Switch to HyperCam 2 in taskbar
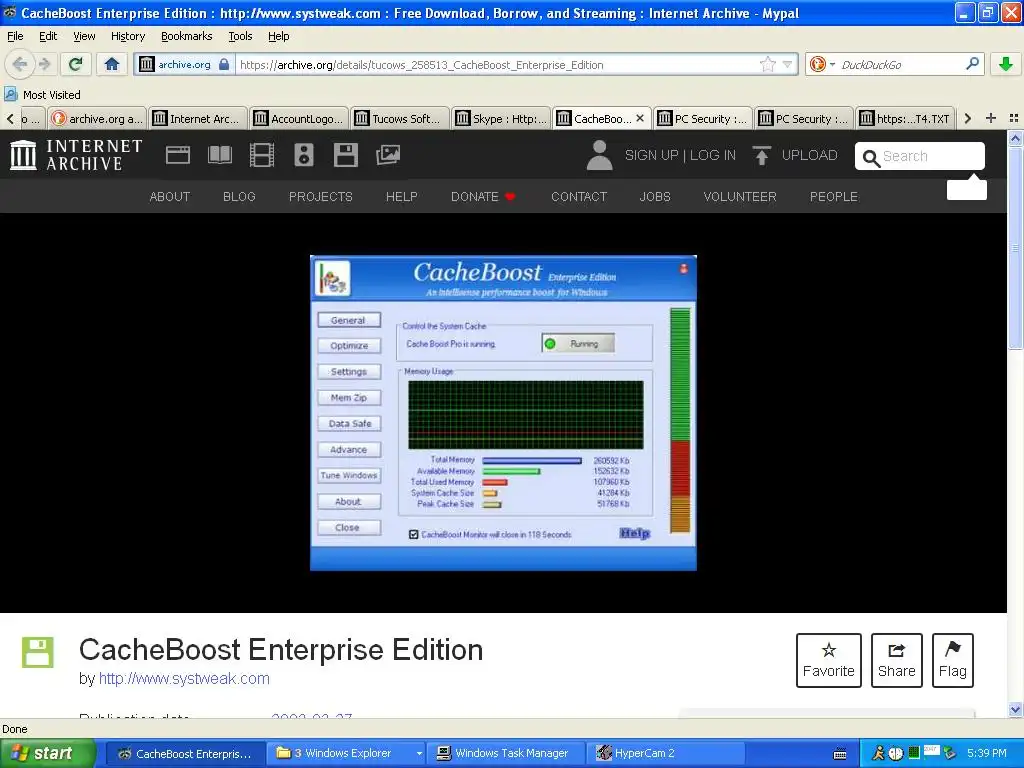 [666, 754]
